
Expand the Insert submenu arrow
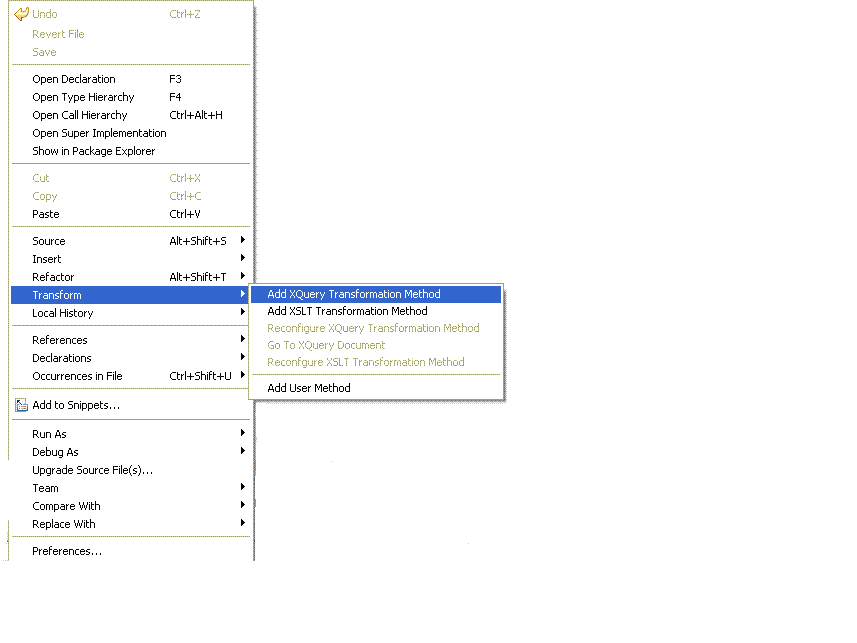point(243,258)
